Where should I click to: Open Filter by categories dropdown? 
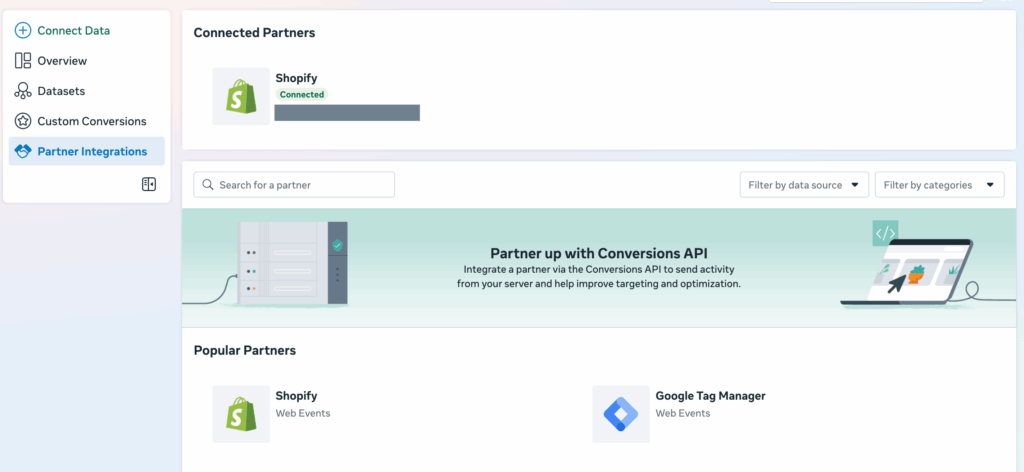pyautogui.click(x=939, y=185)
